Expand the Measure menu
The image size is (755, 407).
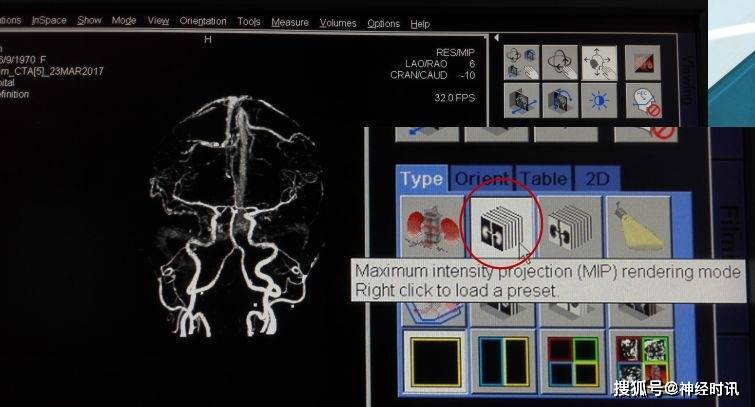pyautogui.click(x=290, y=22)
